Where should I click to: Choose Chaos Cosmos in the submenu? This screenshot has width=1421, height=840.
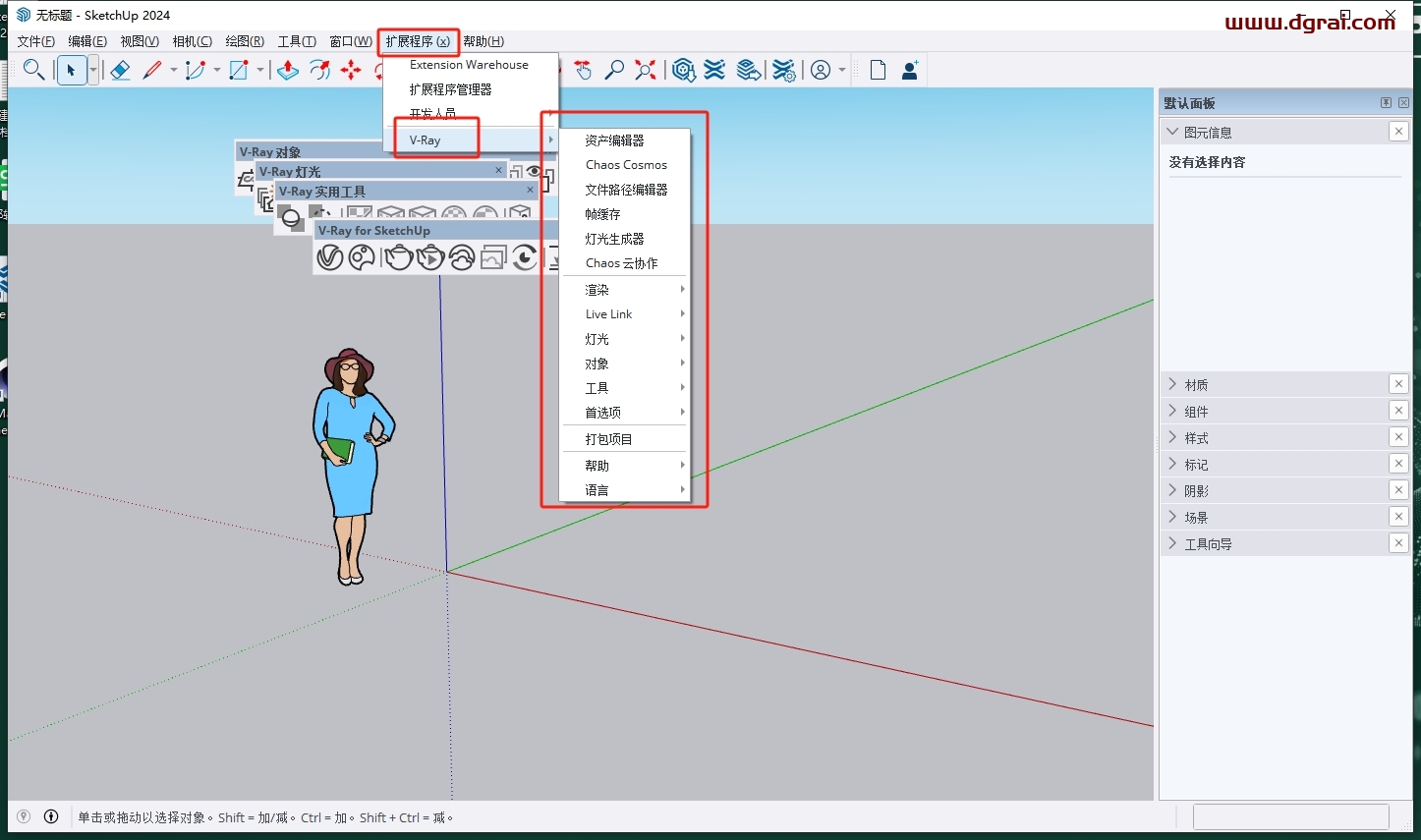(x=625, y=165)
